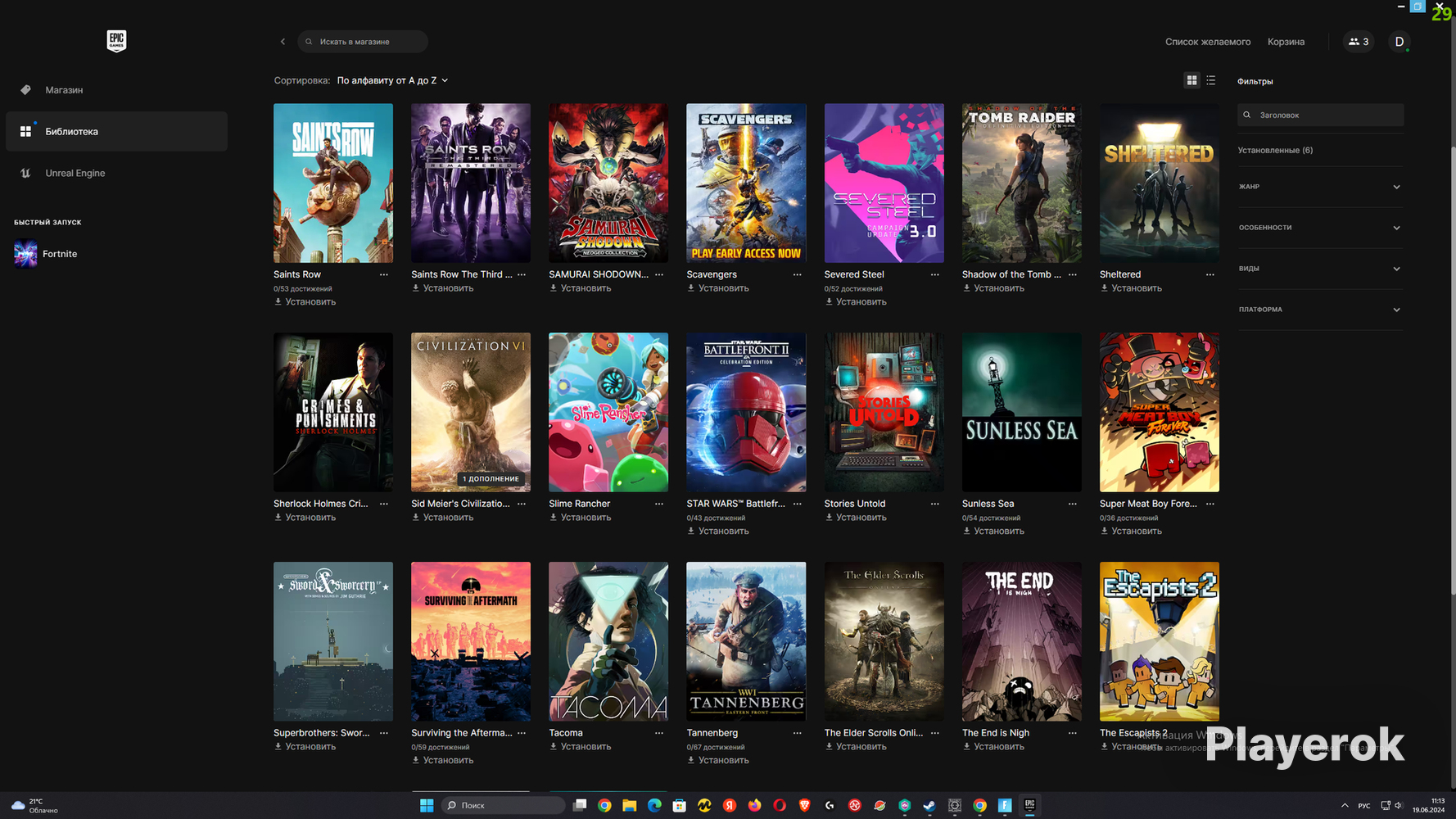Open friends list showing 3 online
Screen dimensions: 1456x819
[1359, 42]
